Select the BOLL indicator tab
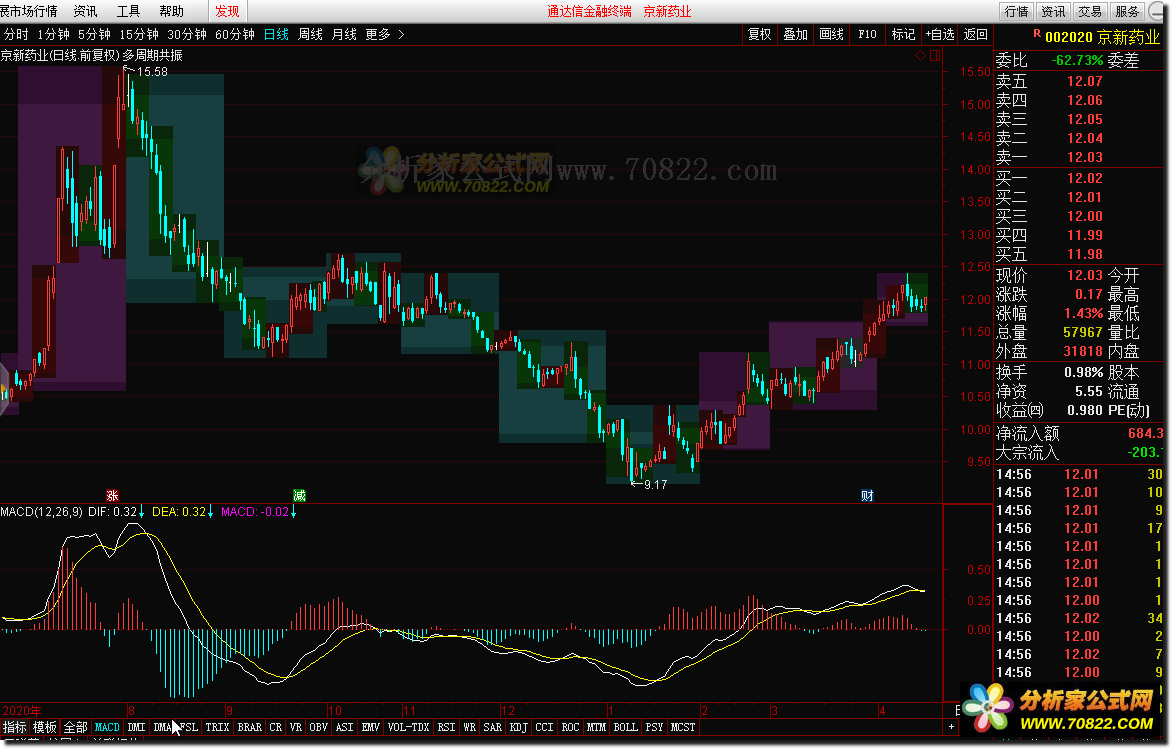Viewport: 1173px width, 749px height. tap(625, 727)
